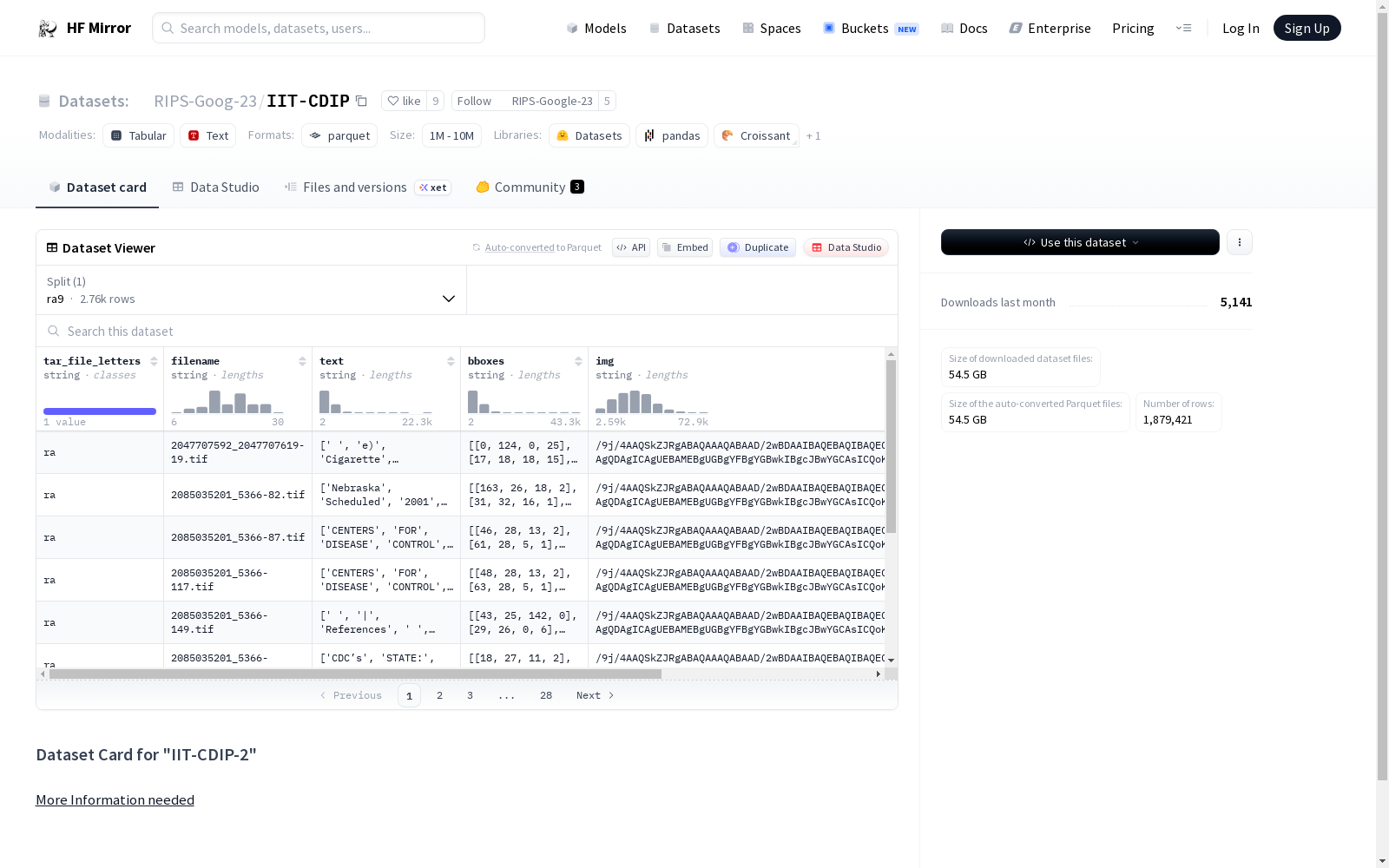The width and height of the screenshot is (1389, 868).
Task: Open the Pricing page
Action: [x=1133, y=29]
